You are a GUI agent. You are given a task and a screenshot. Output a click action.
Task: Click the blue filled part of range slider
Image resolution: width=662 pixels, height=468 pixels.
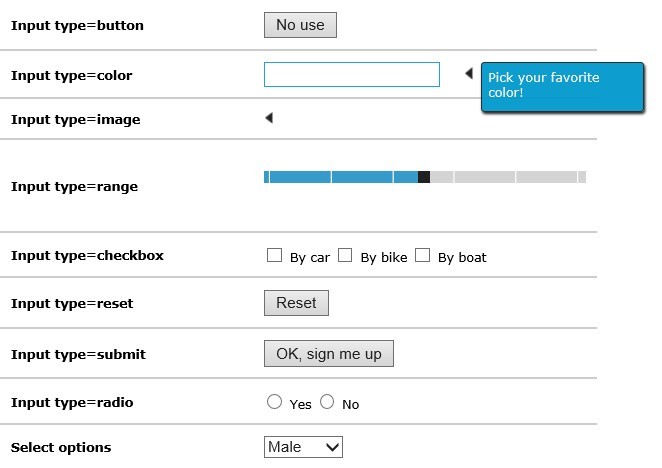coord(341,177)
